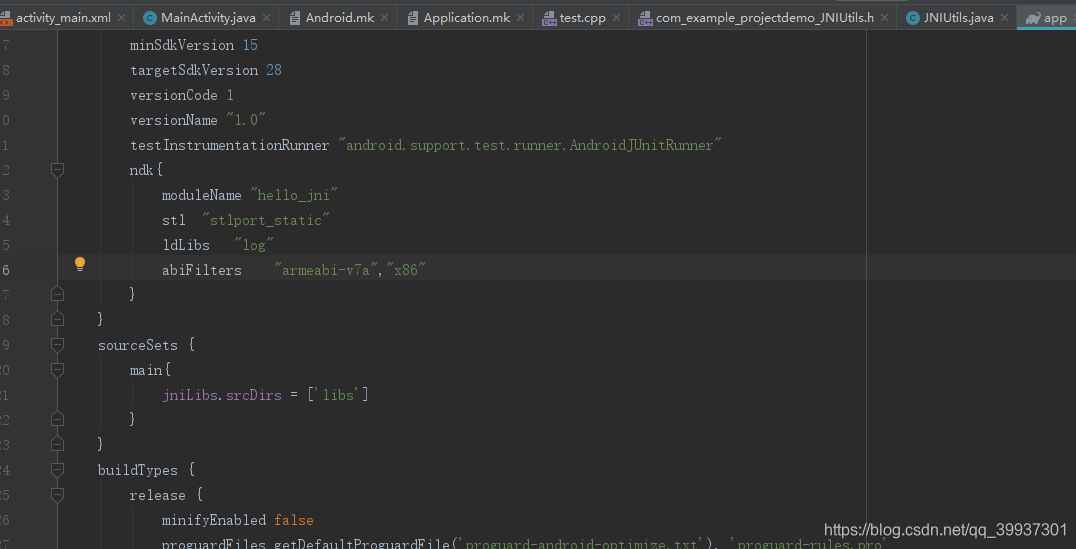This screenshot has width=1076, height=549.
Task: Open the Application.mk tab
Action: [x=467, y=18]
